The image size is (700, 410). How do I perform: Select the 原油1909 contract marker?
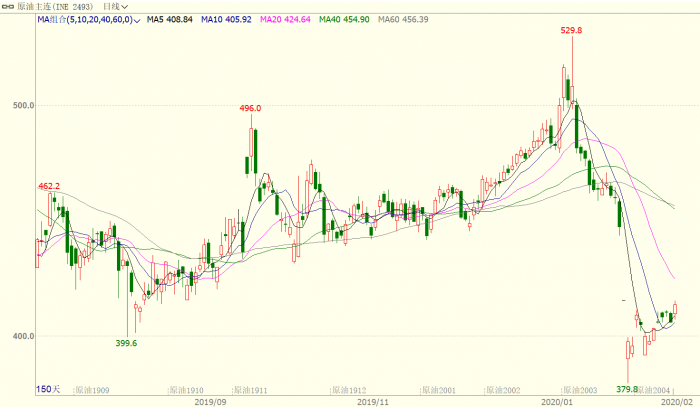click(x=92, y=389)
